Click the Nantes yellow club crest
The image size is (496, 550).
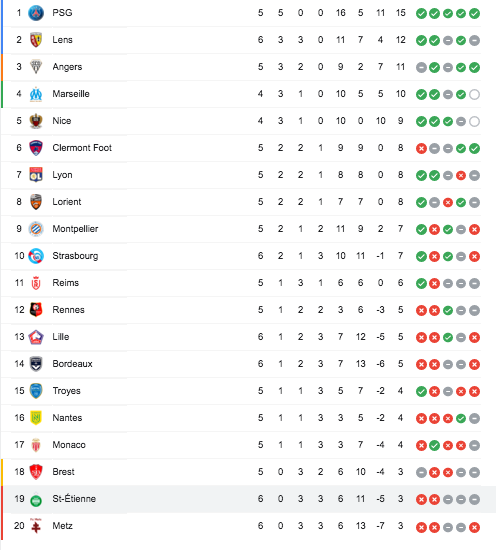click(x=36, y=418)
